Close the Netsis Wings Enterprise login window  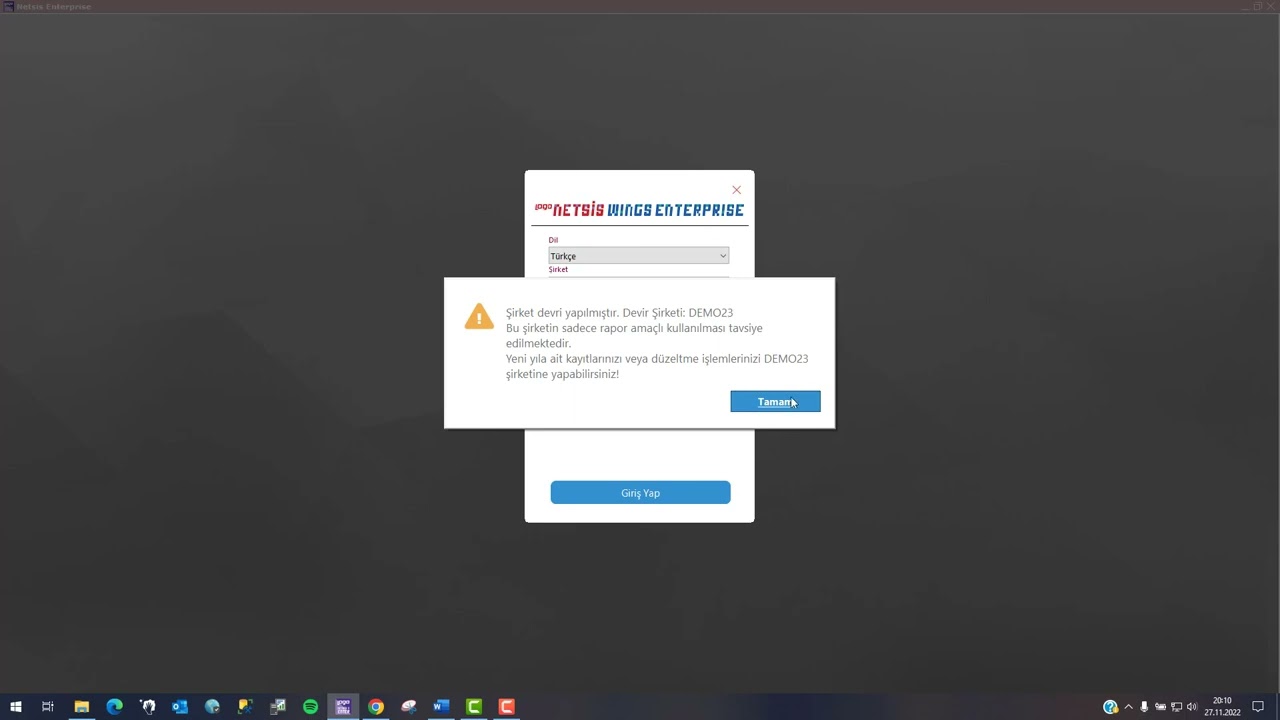[737, 190]
